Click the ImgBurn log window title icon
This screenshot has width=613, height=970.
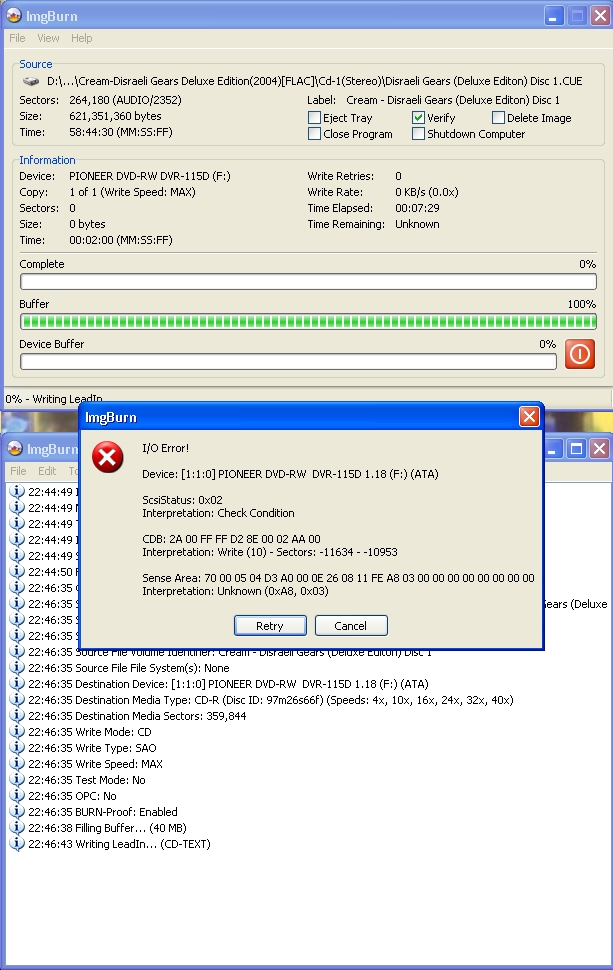click(15, 449)
